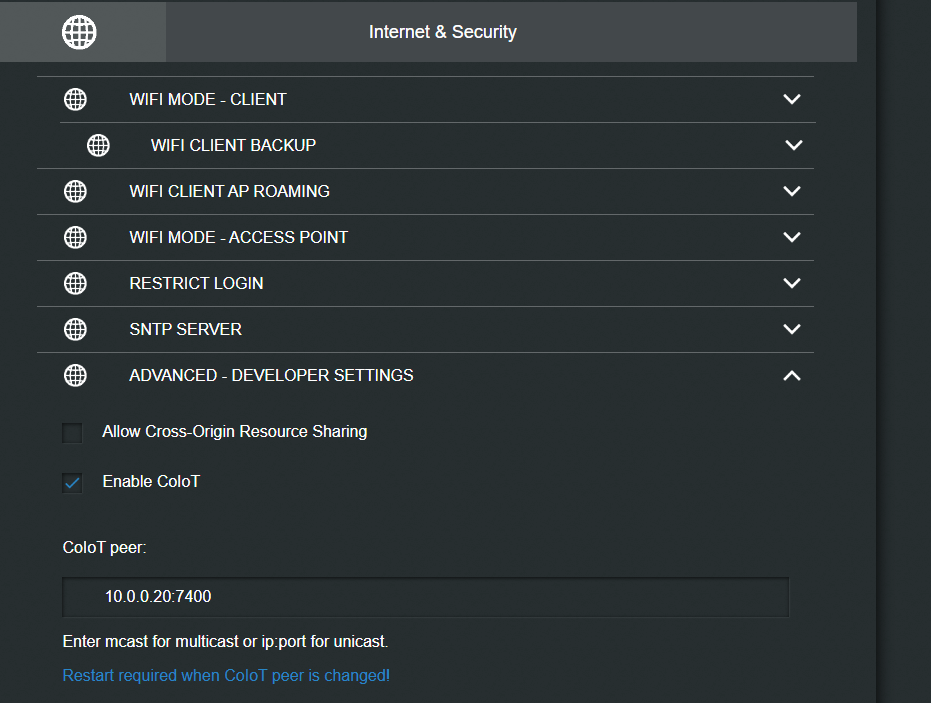
Task: Expand WIFI MODE - ACCESS POINT chevron
Action: coord(792,237)
